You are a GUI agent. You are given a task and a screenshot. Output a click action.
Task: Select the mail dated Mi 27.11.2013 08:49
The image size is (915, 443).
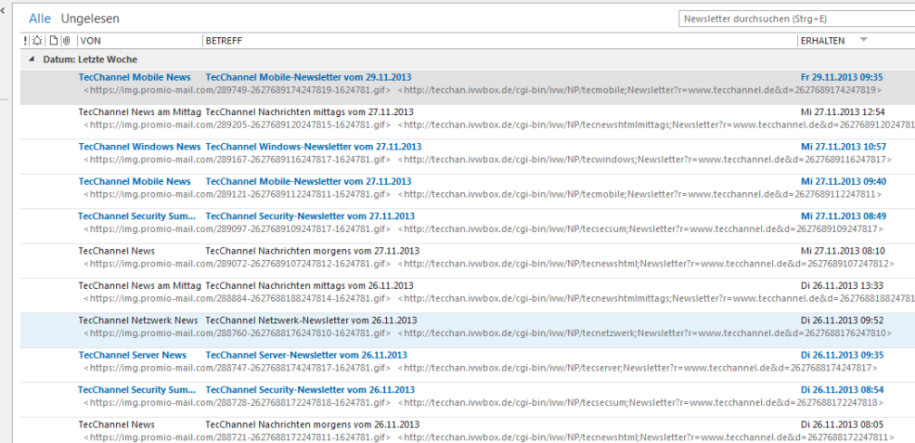(x=843, y=216)
